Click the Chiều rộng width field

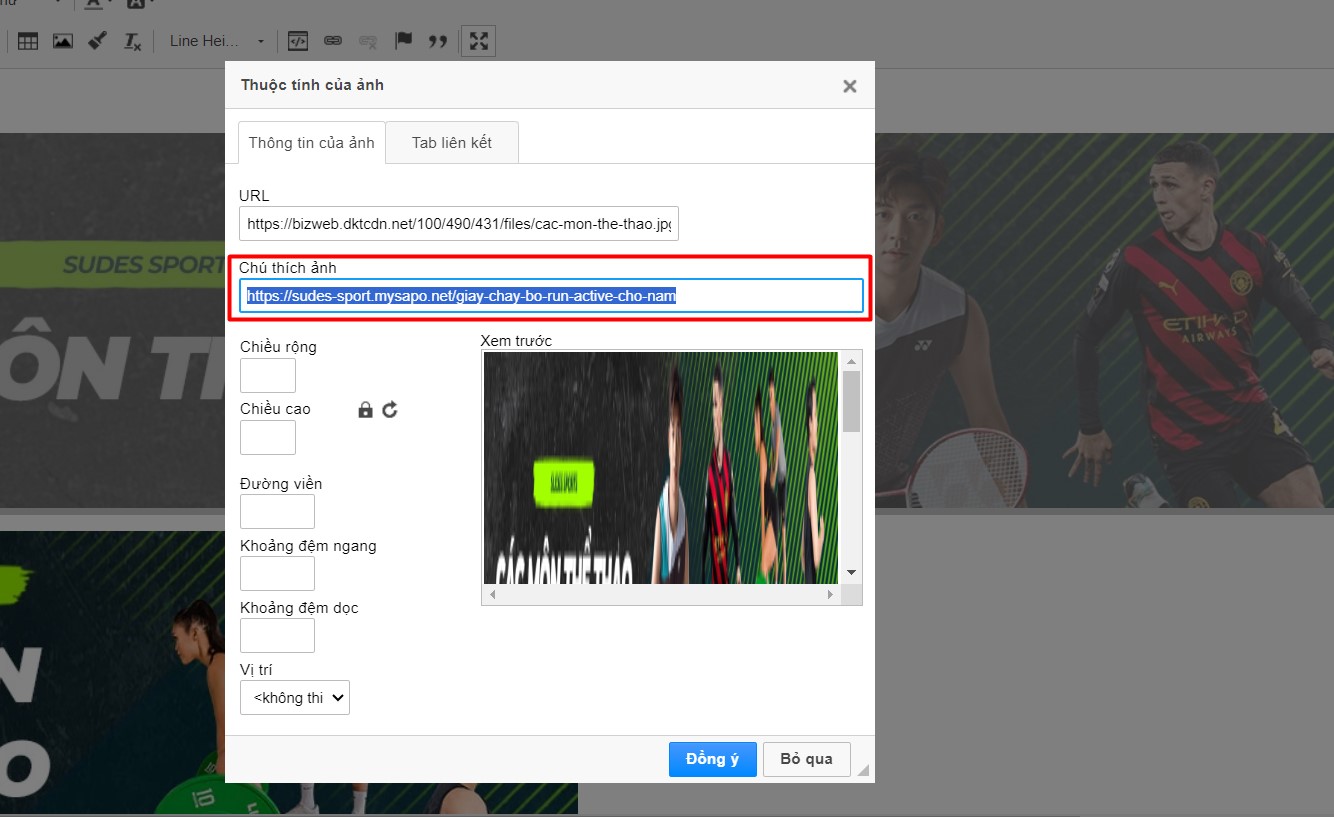coord(268,375)
